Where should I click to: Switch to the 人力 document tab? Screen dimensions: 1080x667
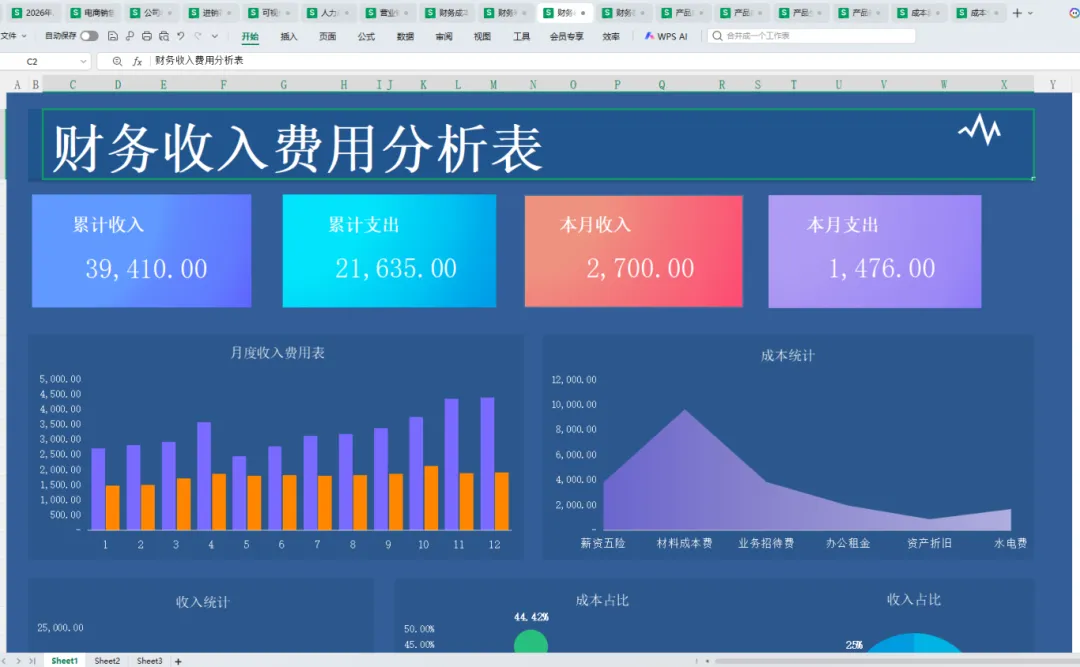tap(328, 12)
